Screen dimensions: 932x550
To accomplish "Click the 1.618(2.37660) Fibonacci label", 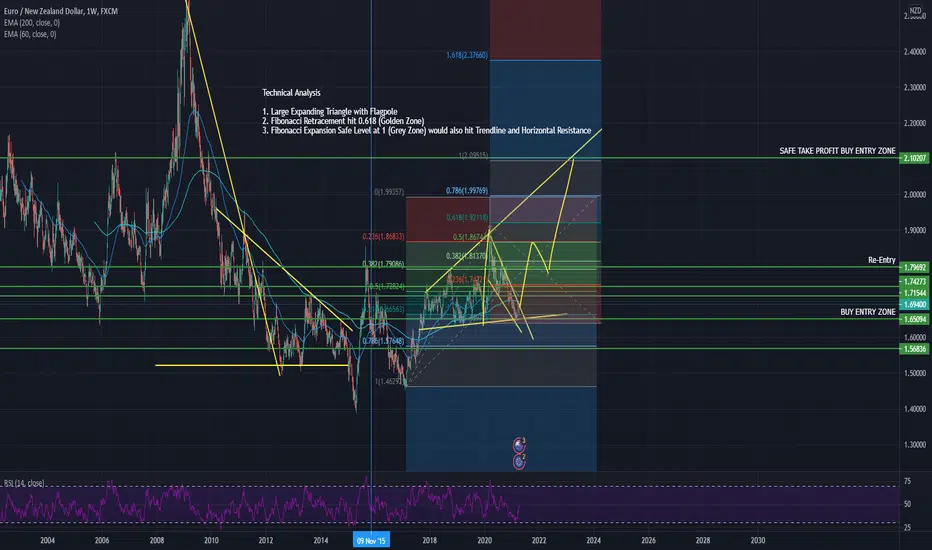I will [467, 55].
